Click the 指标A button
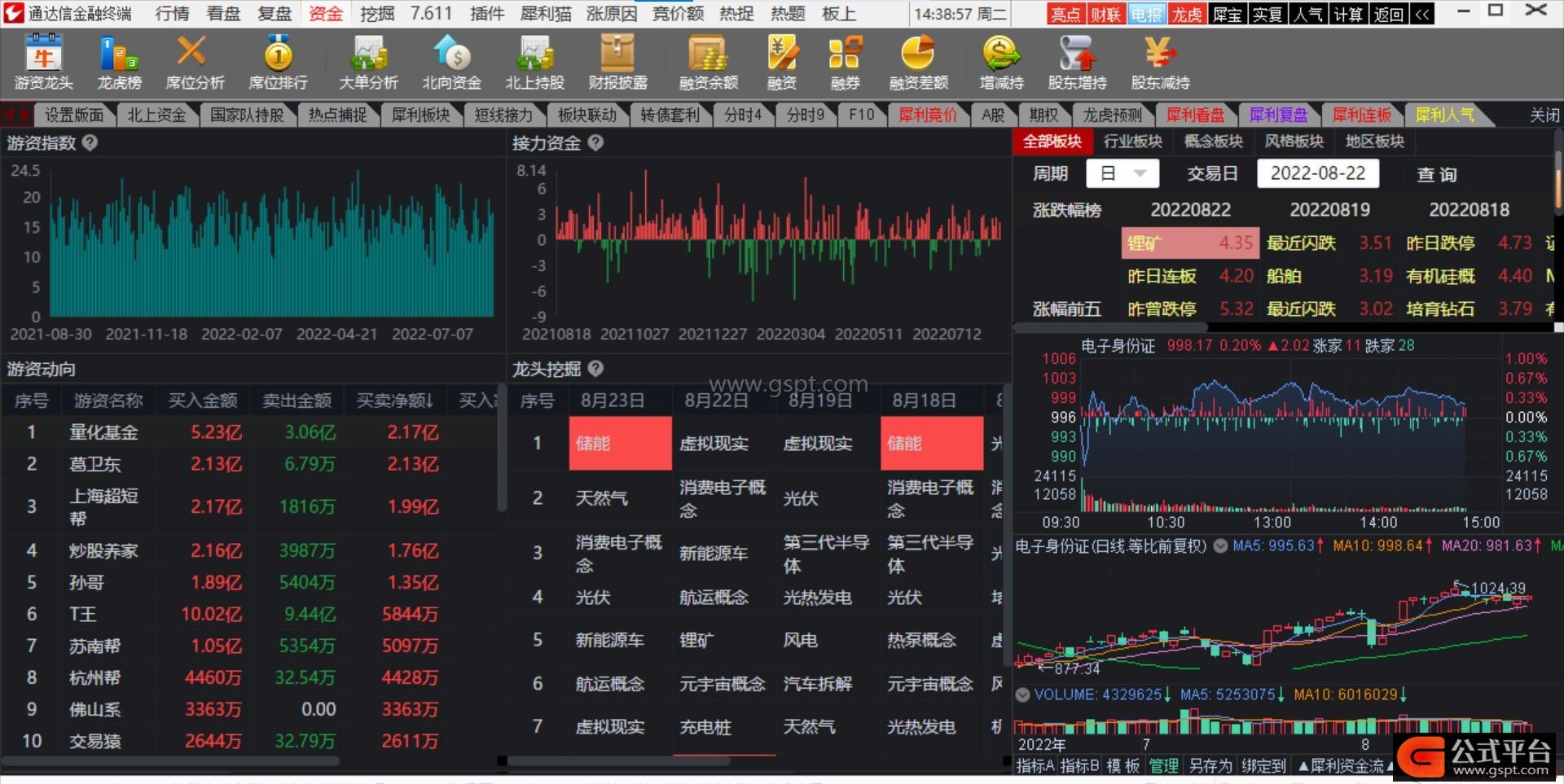 pos(1035,766)
